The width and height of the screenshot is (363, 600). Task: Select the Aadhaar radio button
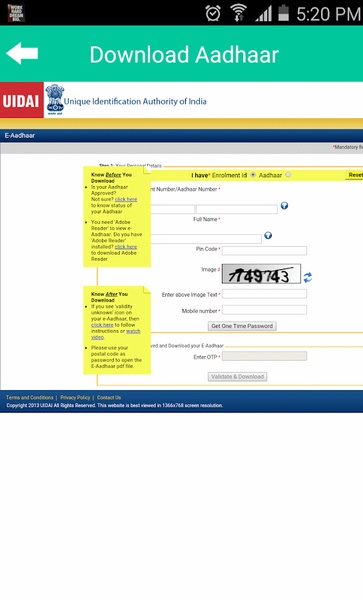(x=288, y=175)
